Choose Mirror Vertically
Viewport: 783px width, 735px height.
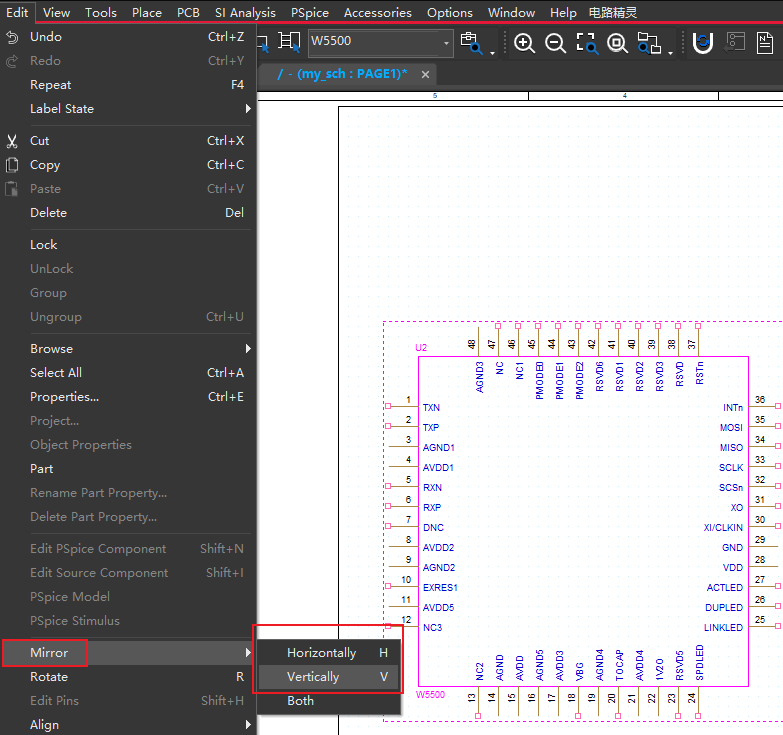[329, 677]
